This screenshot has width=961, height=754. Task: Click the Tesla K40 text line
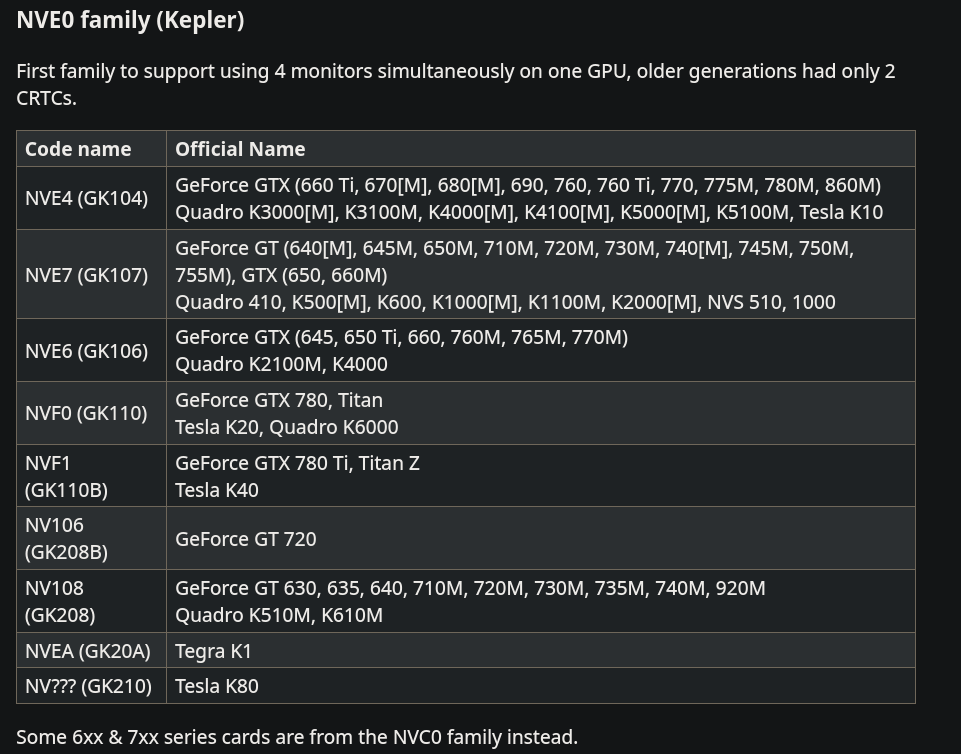[217, 490]
